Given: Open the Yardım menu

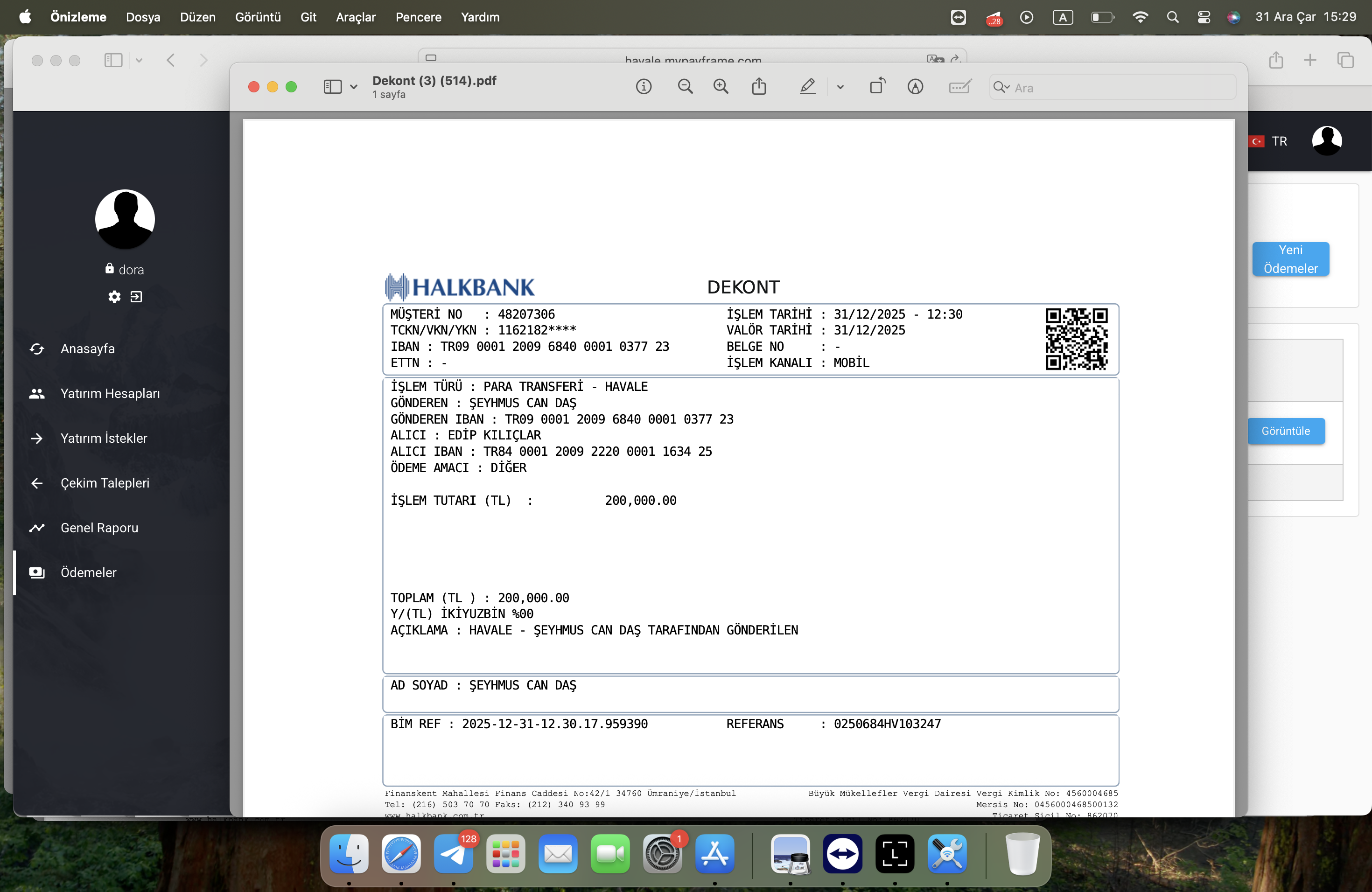Looking at the screenshot, I should (x=480, y=17).
